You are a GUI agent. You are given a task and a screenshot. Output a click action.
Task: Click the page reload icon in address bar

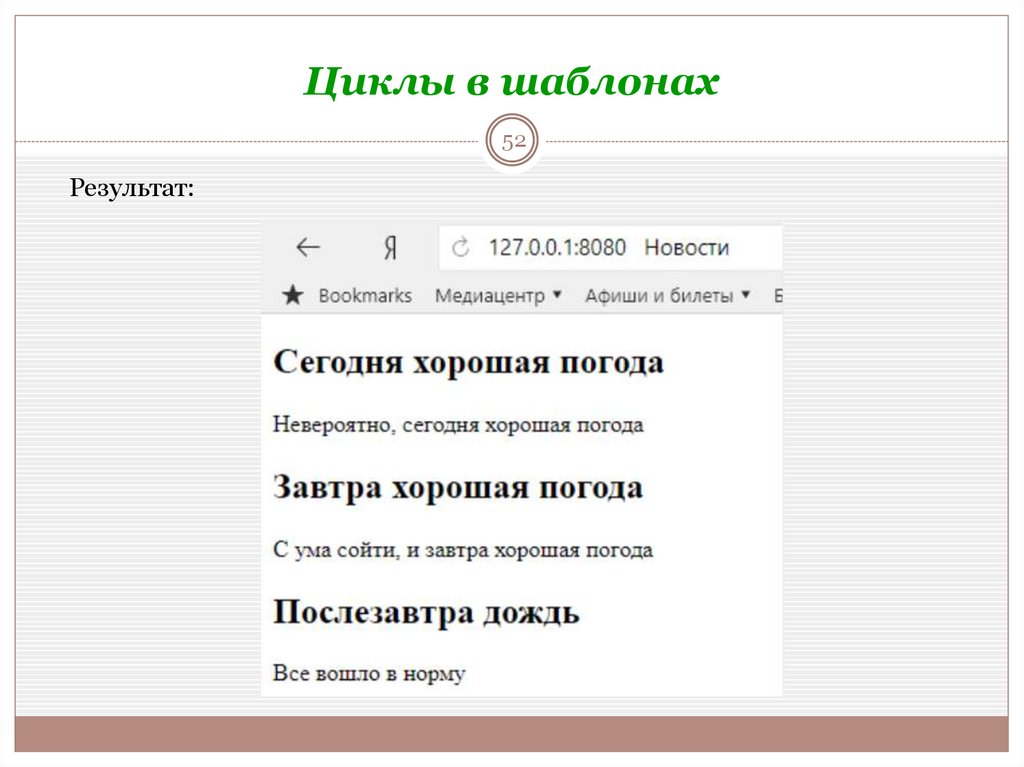(x=462, y=246)
